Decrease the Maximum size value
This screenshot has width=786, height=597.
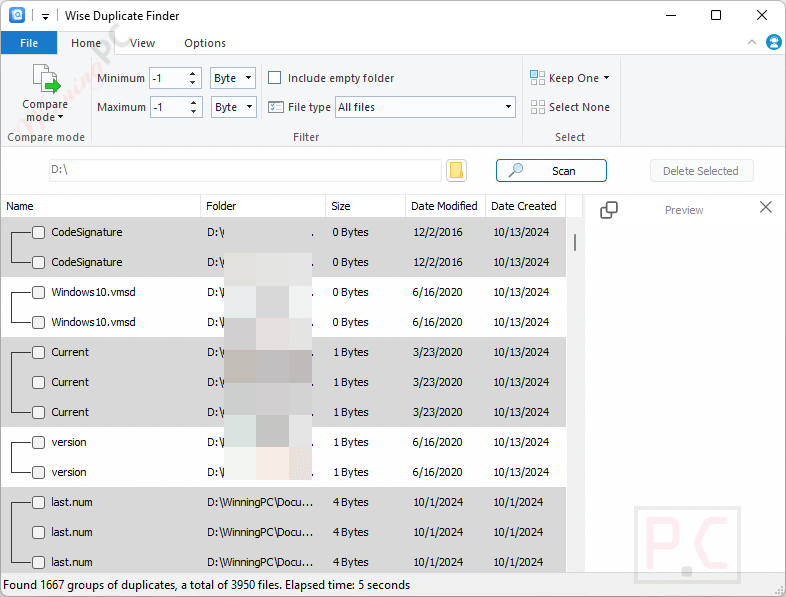tap(193, 111)
